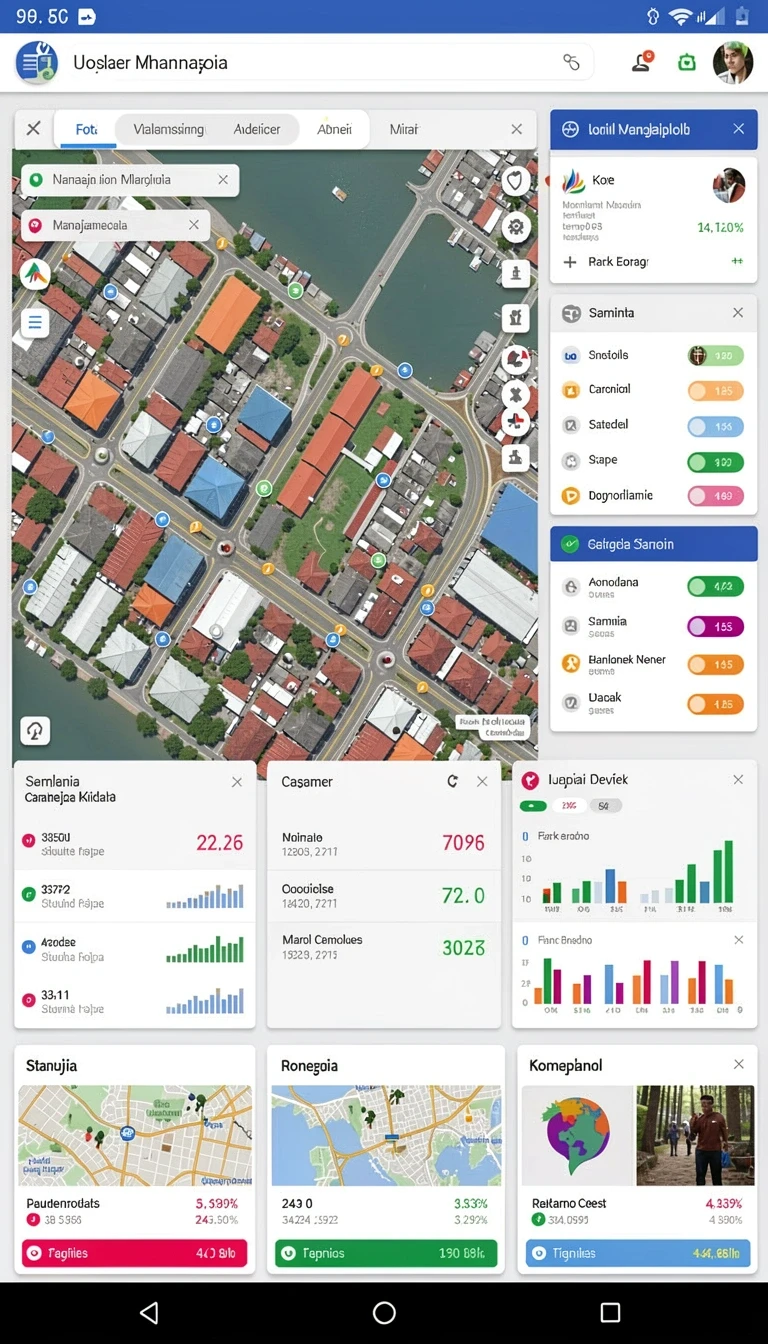Refresh the Casamer panel
The image size is (768, 1344).
tap(453, 782)
